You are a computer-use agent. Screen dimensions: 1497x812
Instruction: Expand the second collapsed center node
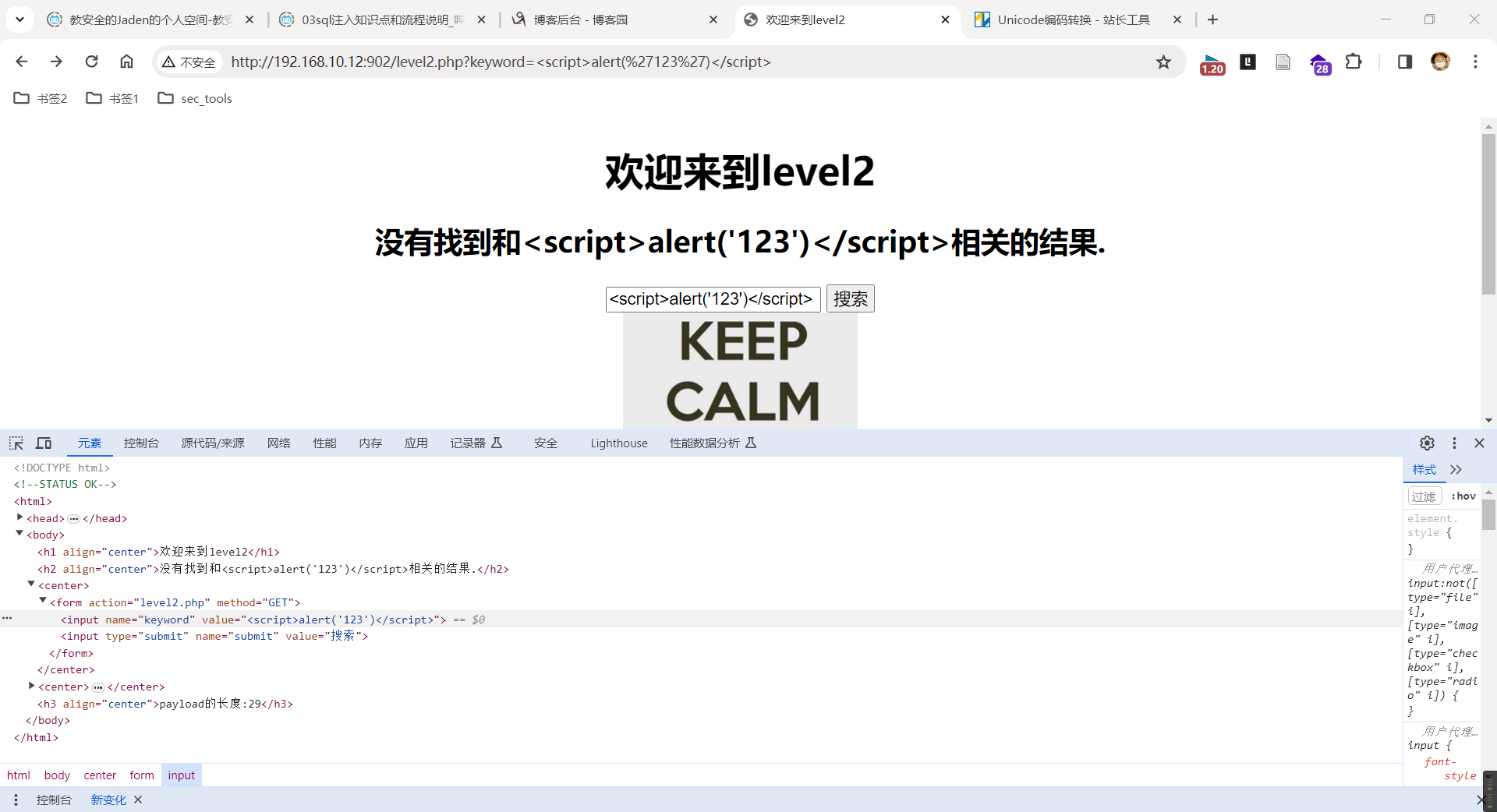point(31,686)
